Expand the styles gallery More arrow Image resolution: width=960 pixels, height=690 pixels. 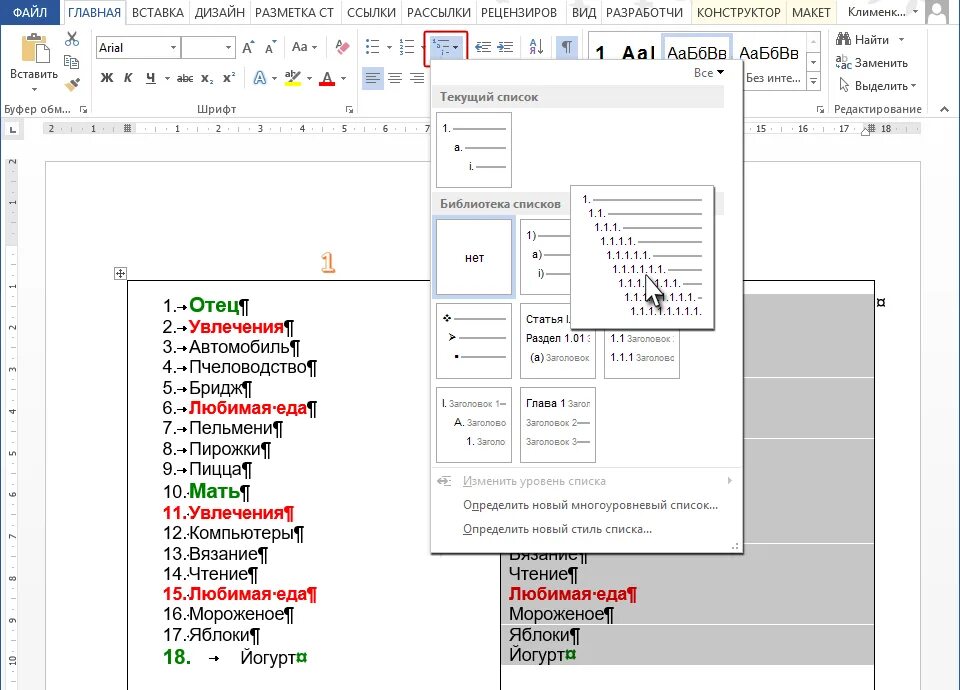point(814,80)
